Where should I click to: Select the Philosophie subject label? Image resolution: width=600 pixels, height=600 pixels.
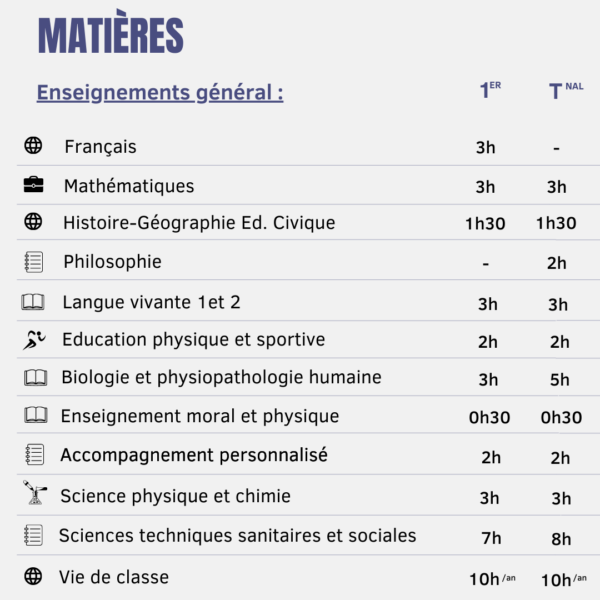[112, 262]
